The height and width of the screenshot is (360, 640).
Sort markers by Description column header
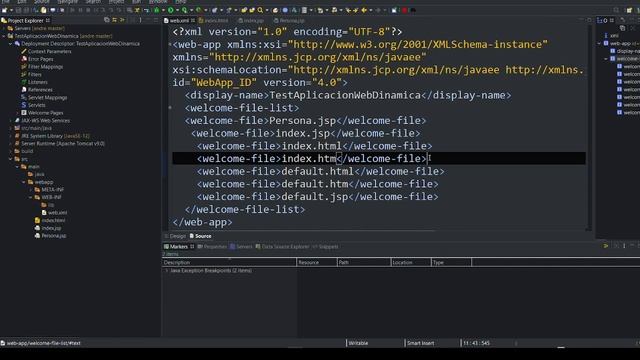229,262
